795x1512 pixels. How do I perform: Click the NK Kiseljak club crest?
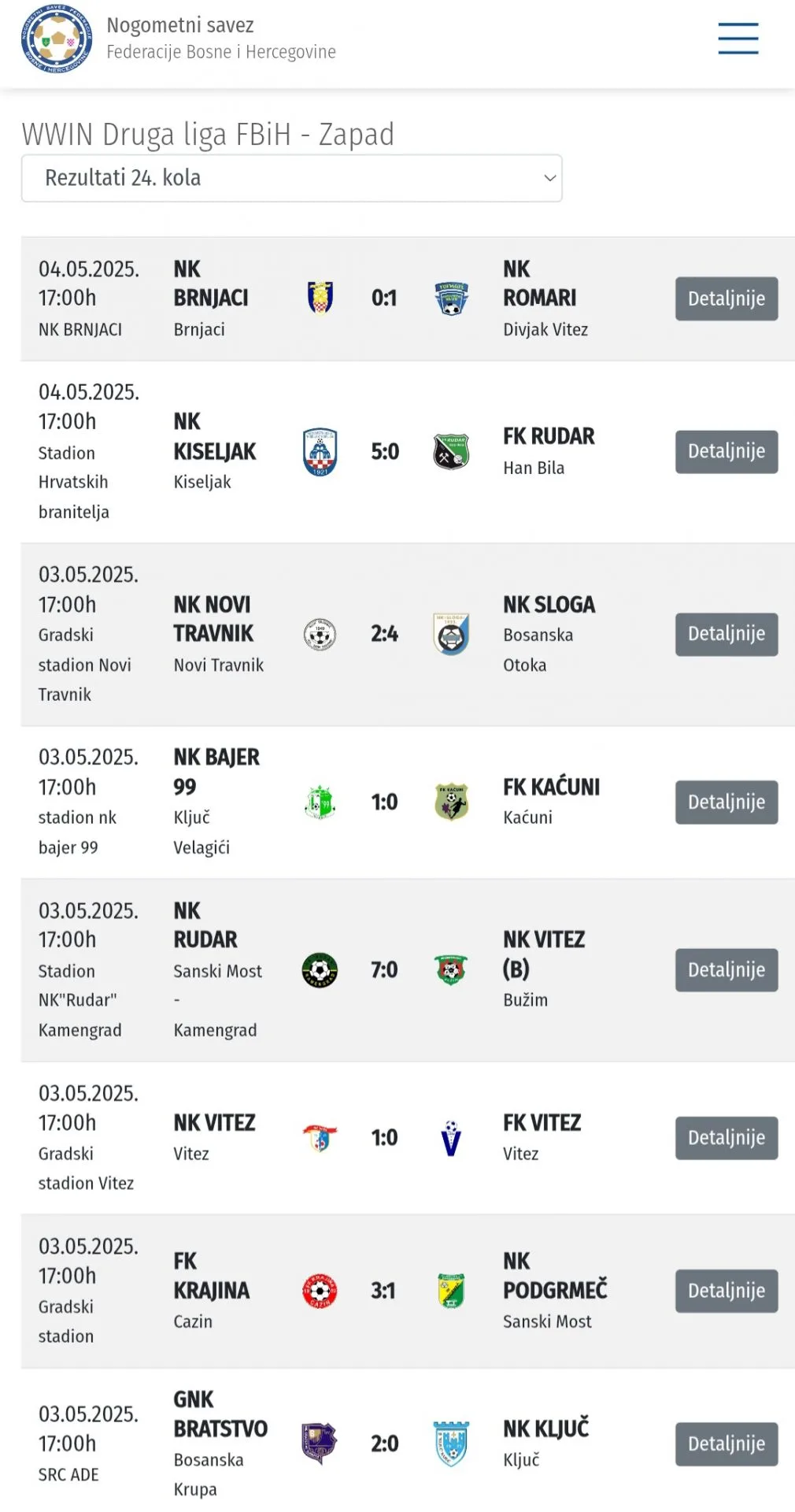click(320, 451)
